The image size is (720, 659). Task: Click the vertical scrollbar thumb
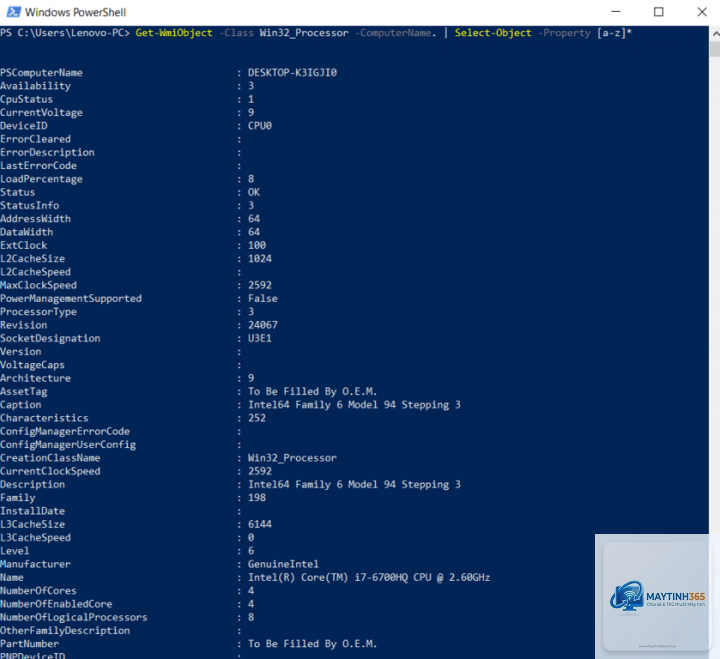(715, 49)
